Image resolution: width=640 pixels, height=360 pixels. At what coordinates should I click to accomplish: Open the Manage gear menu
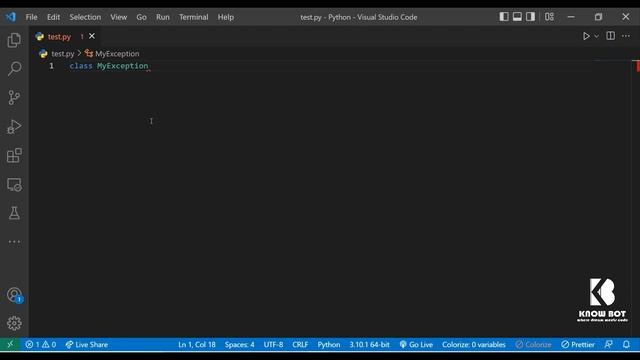tap(14, 323)
